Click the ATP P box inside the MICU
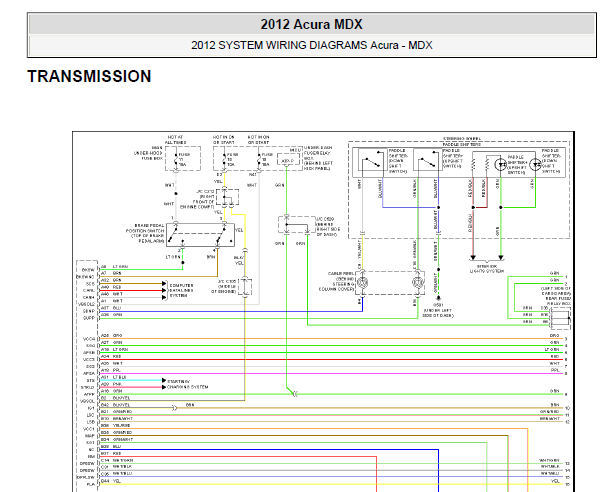The height and width of the screenshot is (492, 601). 288,161
